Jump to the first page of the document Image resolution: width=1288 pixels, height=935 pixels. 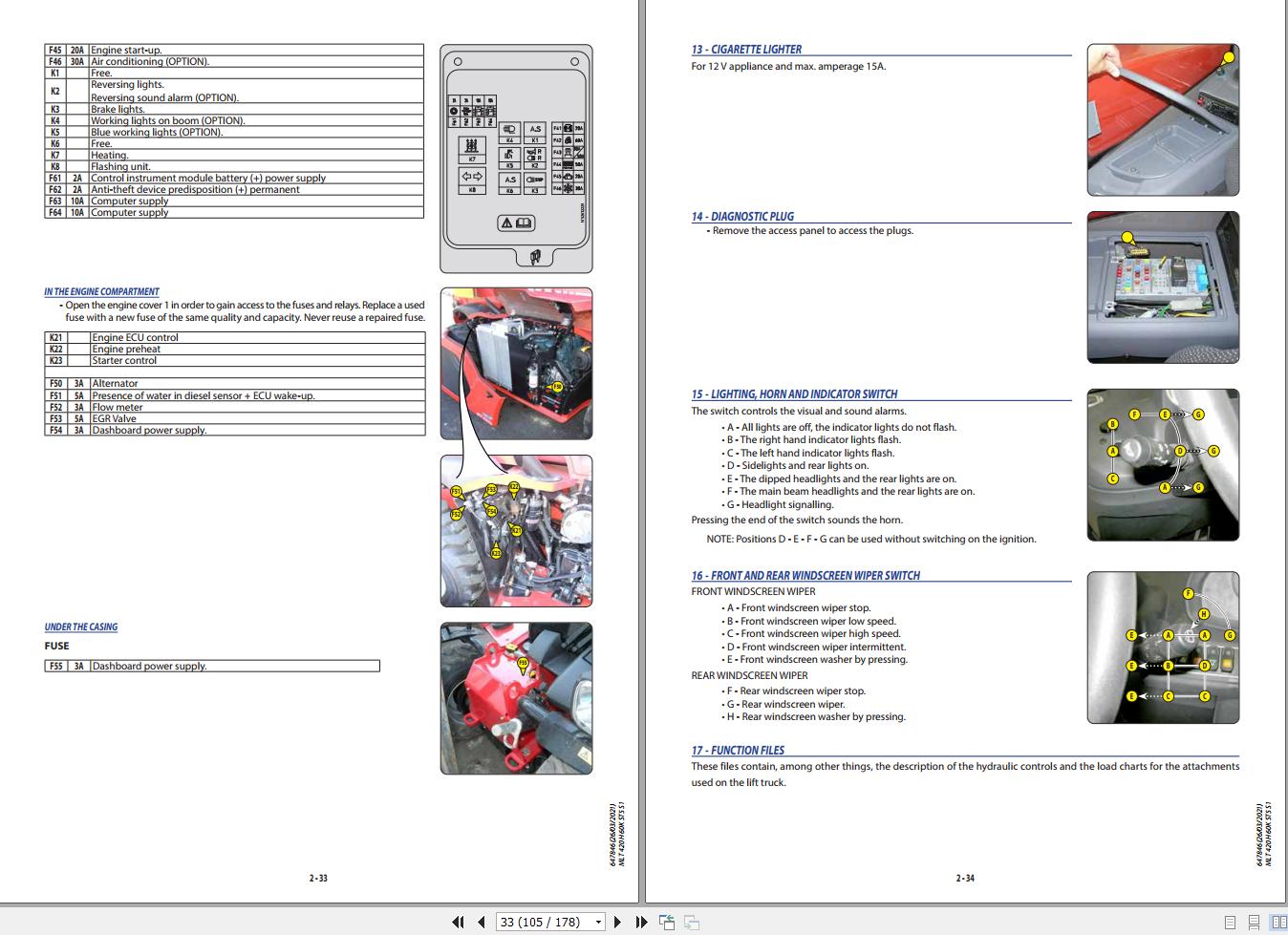459,922
